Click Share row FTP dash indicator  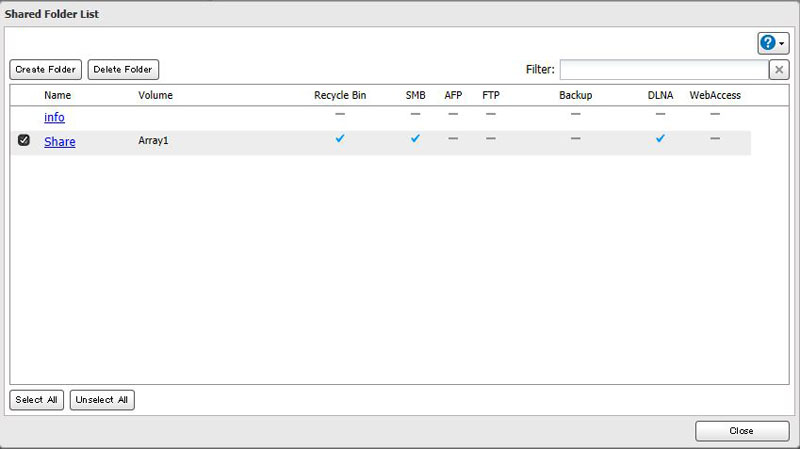click(491, 138)
